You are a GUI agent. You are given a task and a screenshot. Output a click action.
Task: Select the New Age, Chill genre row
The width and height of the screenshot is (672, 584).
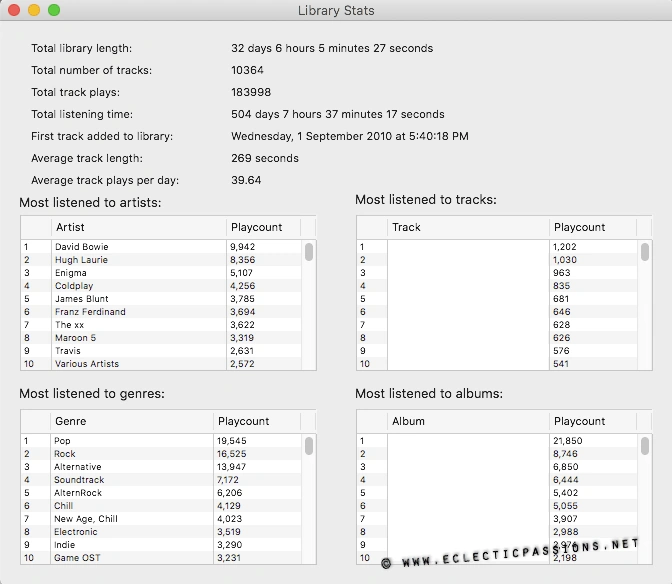coord(161,519)
